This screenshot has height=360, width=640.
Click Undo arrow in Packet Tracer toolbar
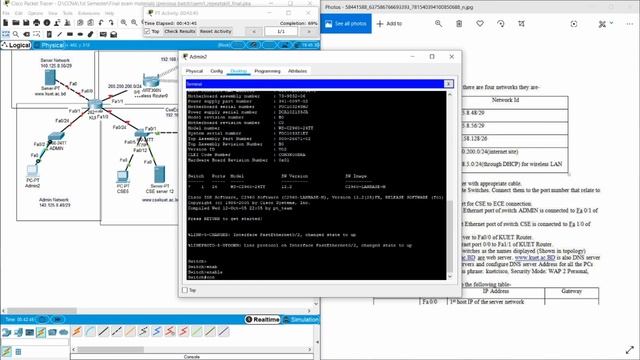(x=101, y=23)
